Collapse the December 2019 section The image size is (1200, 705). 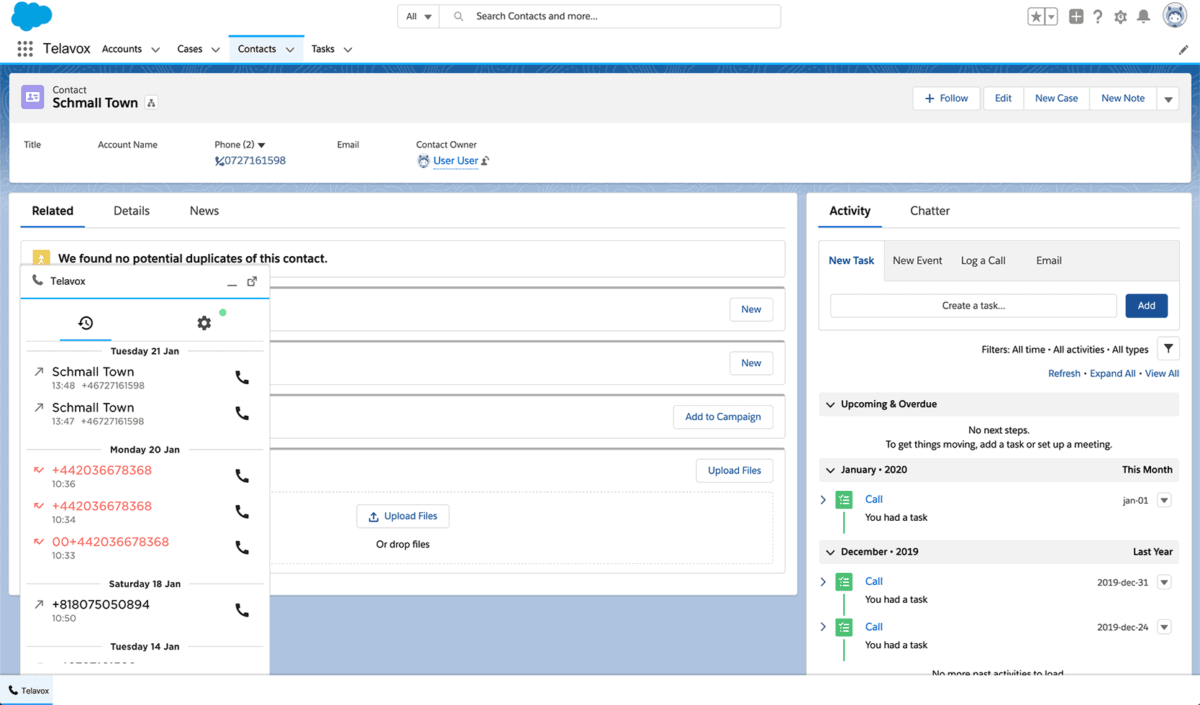[830, 552]
